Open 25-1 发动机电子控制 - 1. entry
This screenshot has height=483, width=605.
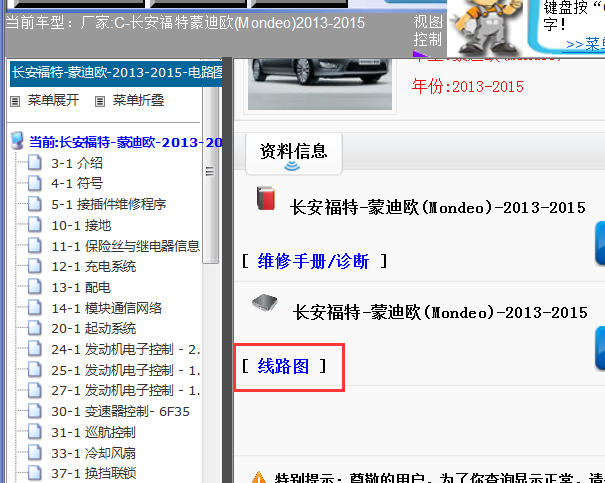point(125,370)
